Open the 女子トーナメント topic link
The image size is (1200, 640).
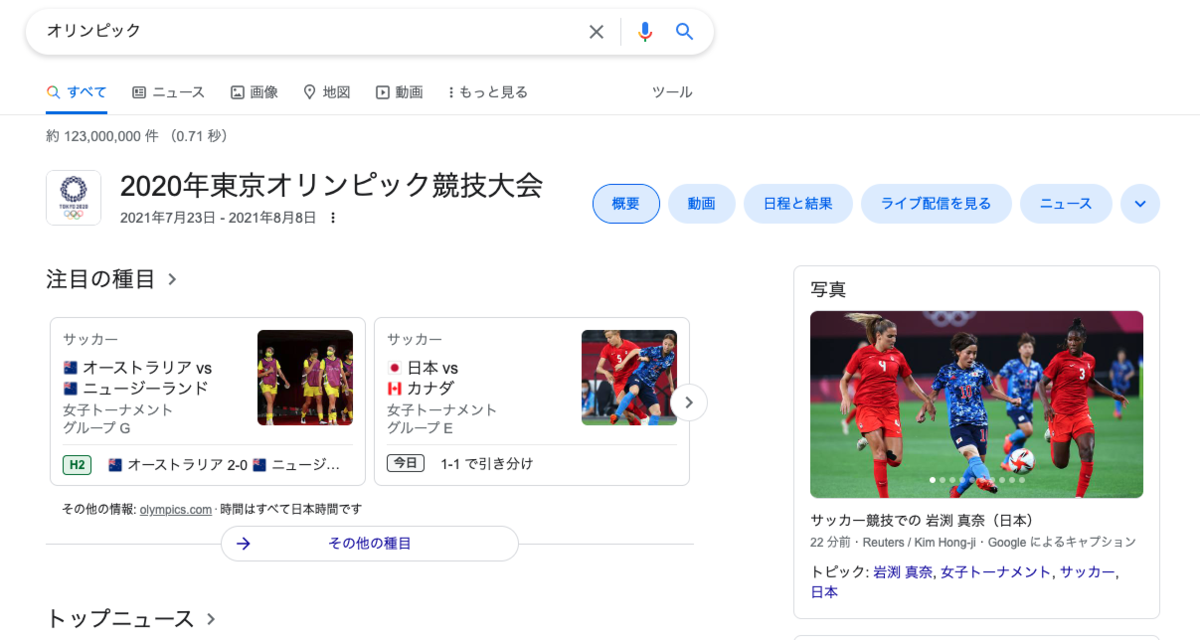[x=996, y=572]
